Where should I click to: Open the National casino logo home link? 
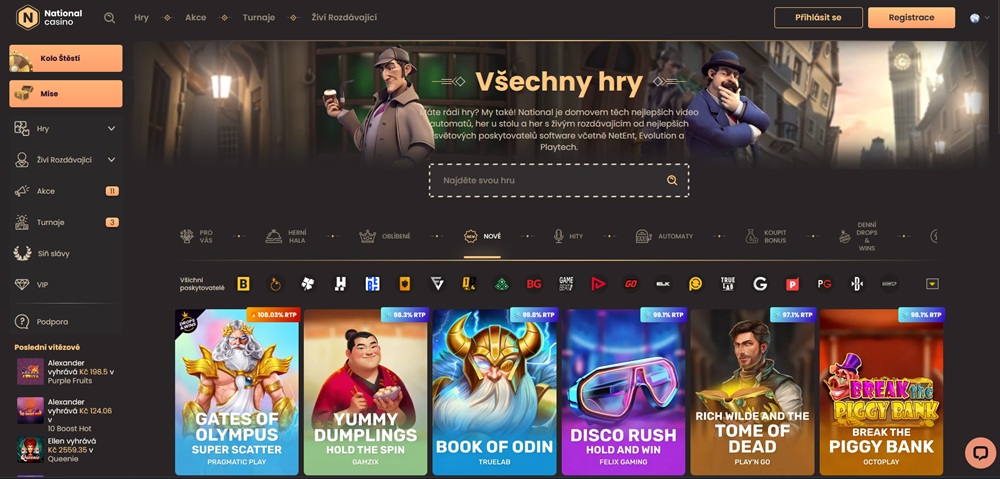49,17
